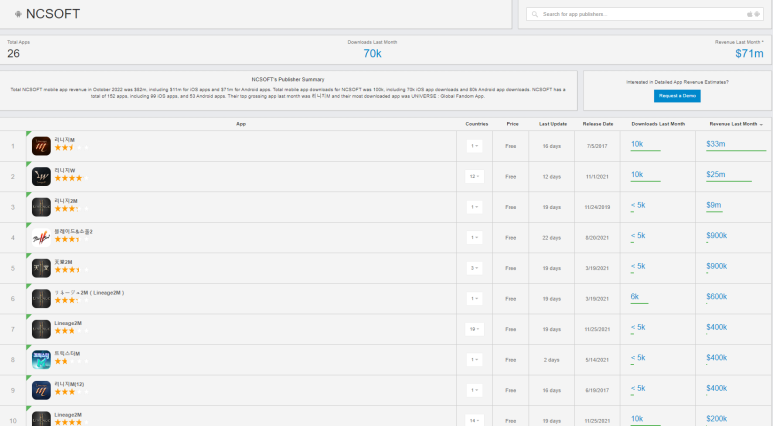Open the 天堂2M app icon in rank 5
Viewport: 773px width, 426px height.
[41, 268]
